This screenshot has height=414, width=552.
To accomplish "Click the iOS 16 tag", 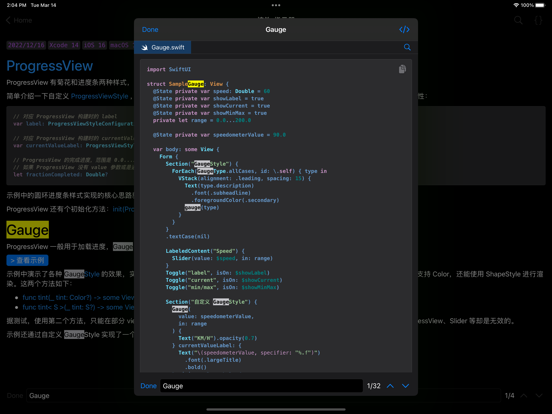I will pos(94,45).
